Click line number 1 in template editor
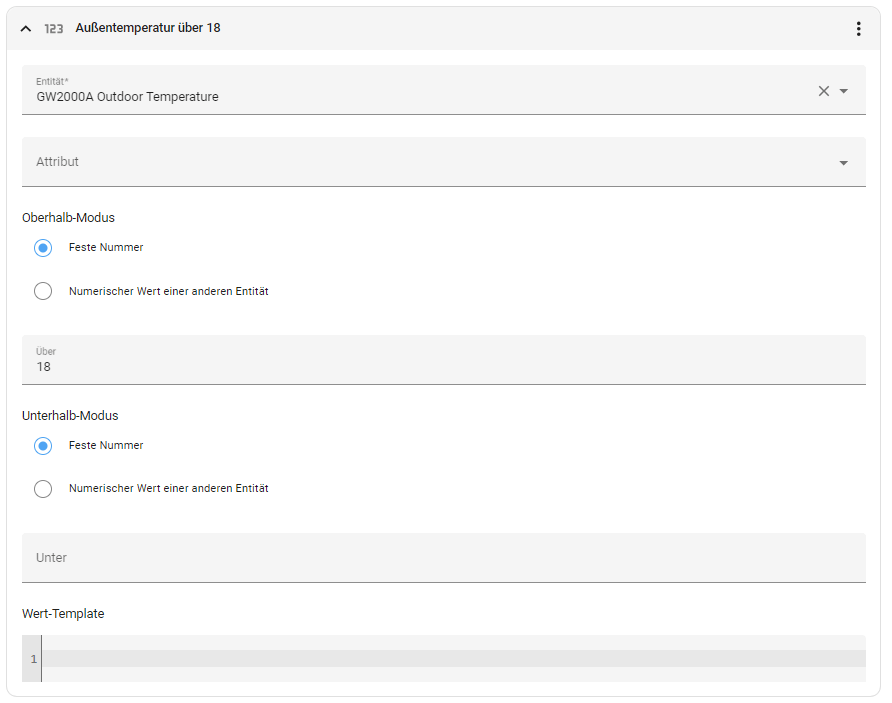This screenshot has height=703, width=892. coord(33,659)
